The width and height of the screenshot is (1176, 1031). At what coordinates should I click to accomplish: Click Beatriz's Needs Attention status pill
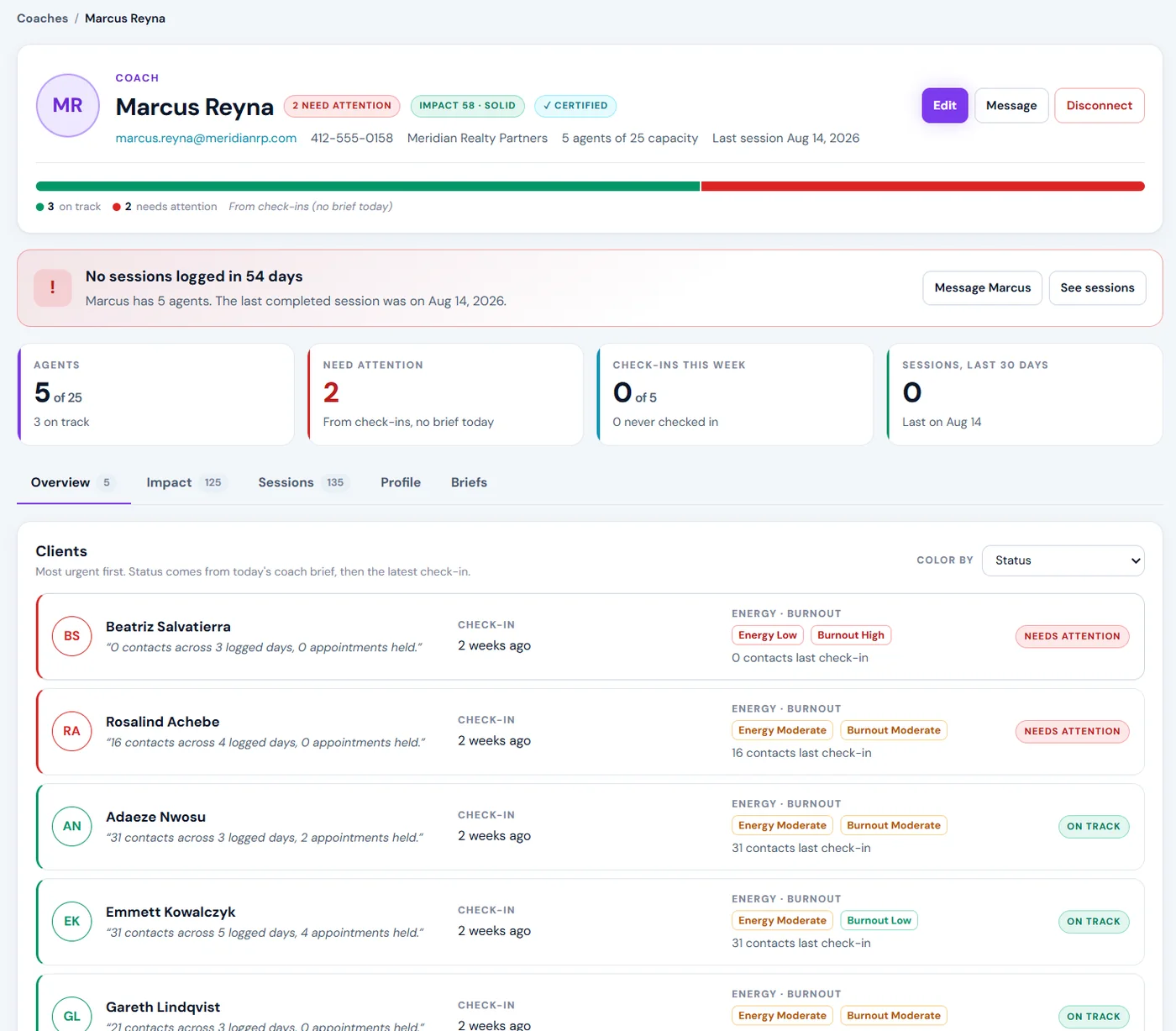click(x=1072, y=636)
